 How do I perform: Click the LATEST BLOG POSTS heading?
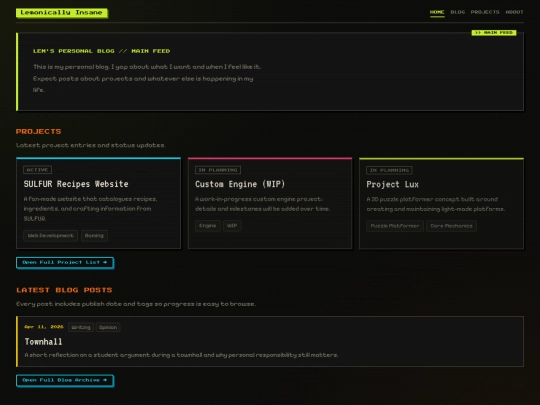64,290
